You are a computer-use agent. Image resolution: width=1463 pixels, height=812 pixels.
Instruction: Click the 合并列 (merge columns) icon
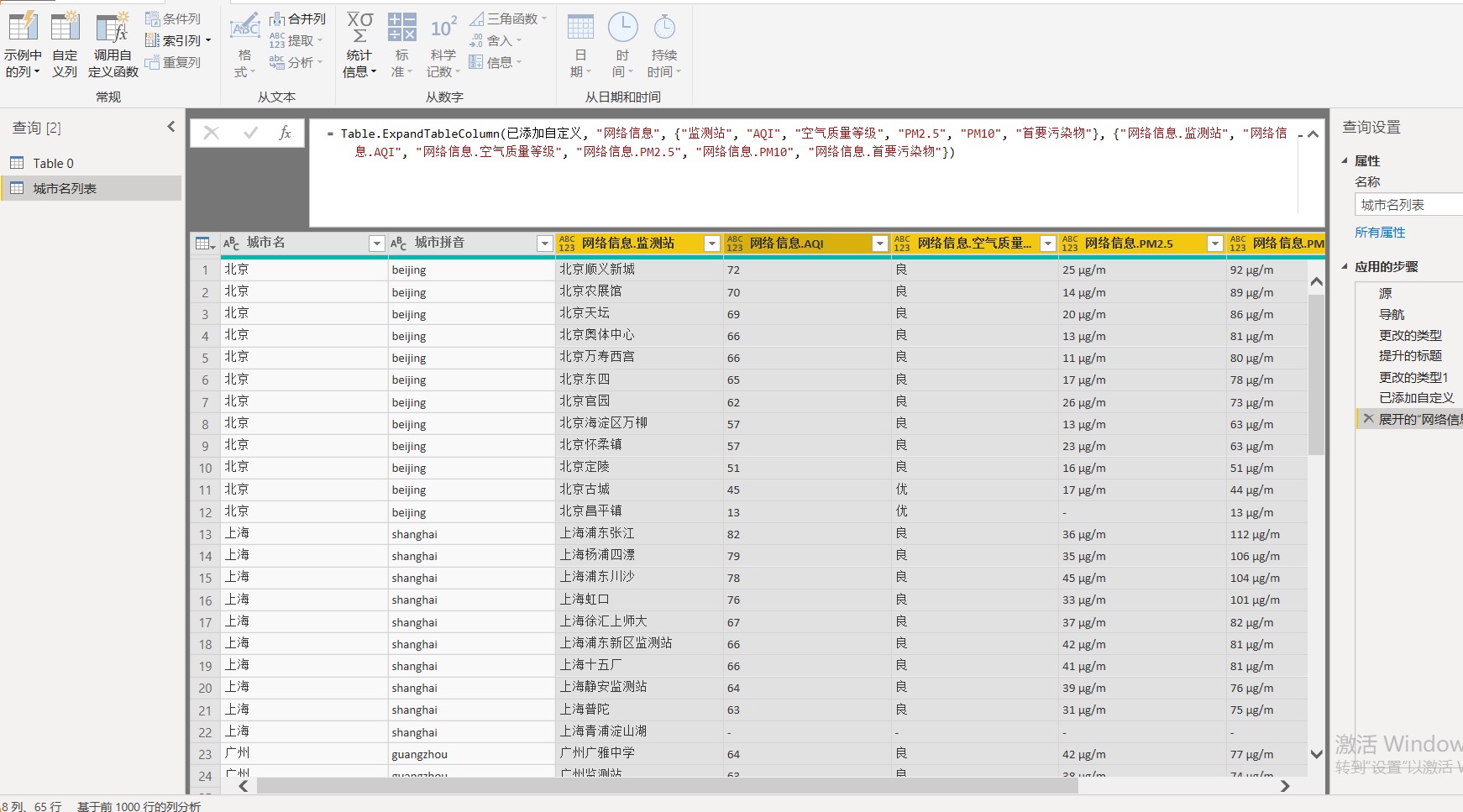277,18
